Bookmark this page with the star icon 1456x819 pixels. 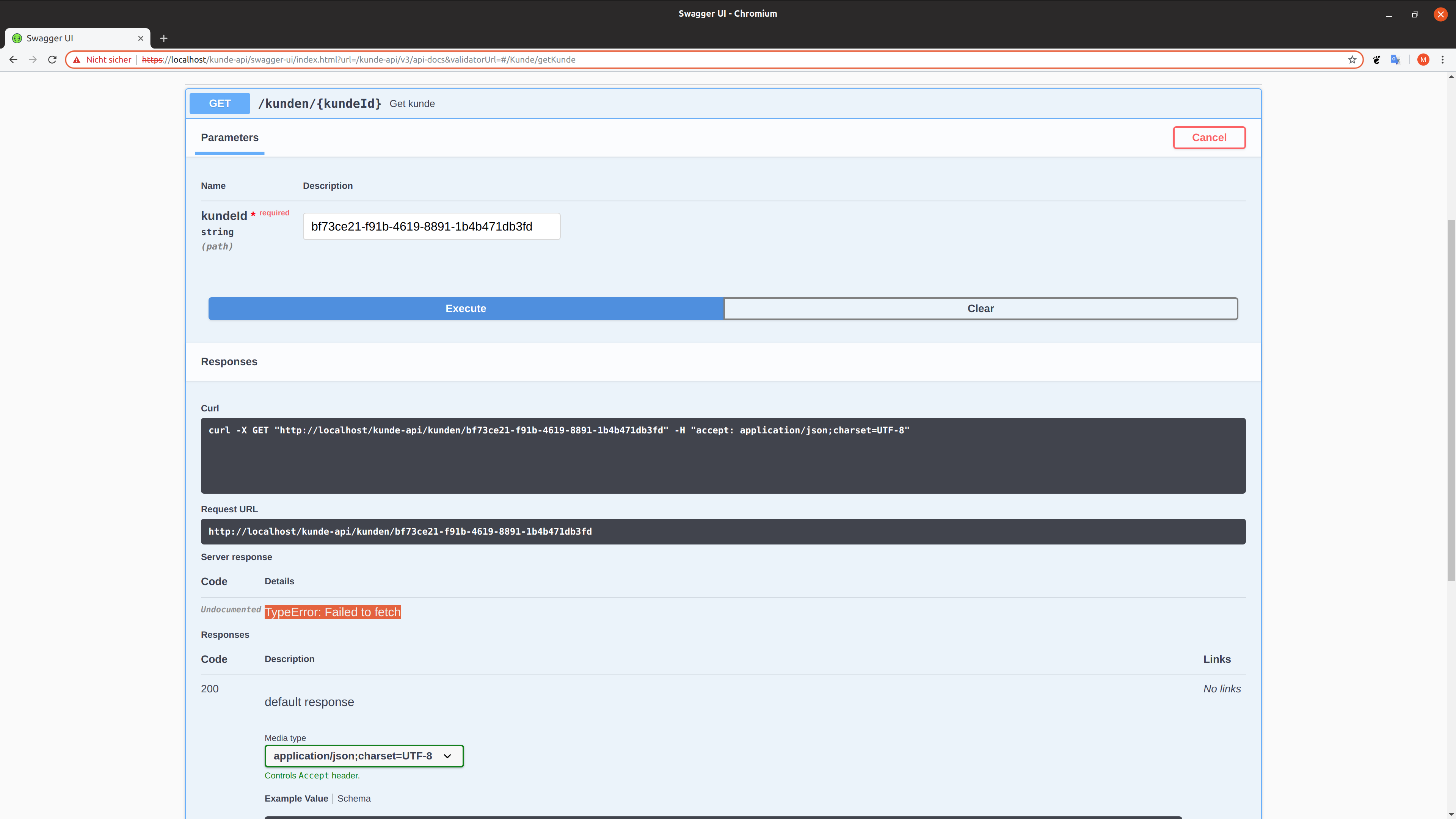[1352, 60]
